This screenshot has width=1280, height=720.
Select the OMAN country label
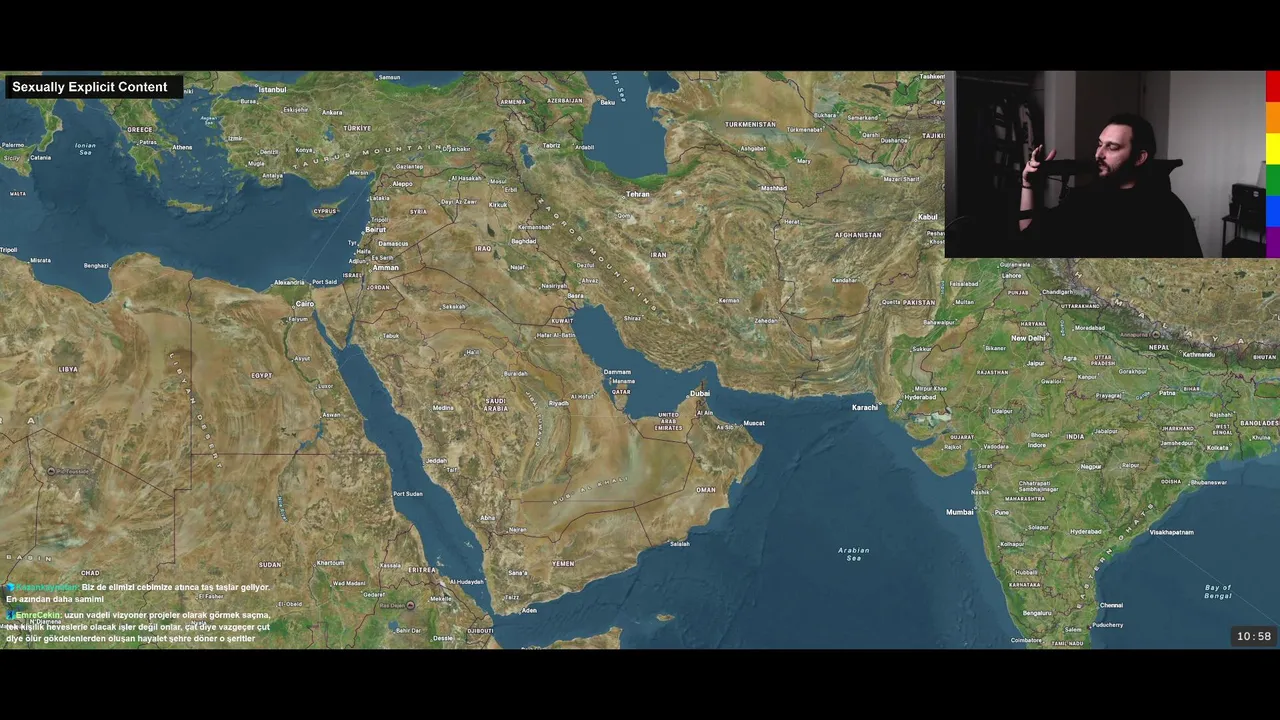706,490
